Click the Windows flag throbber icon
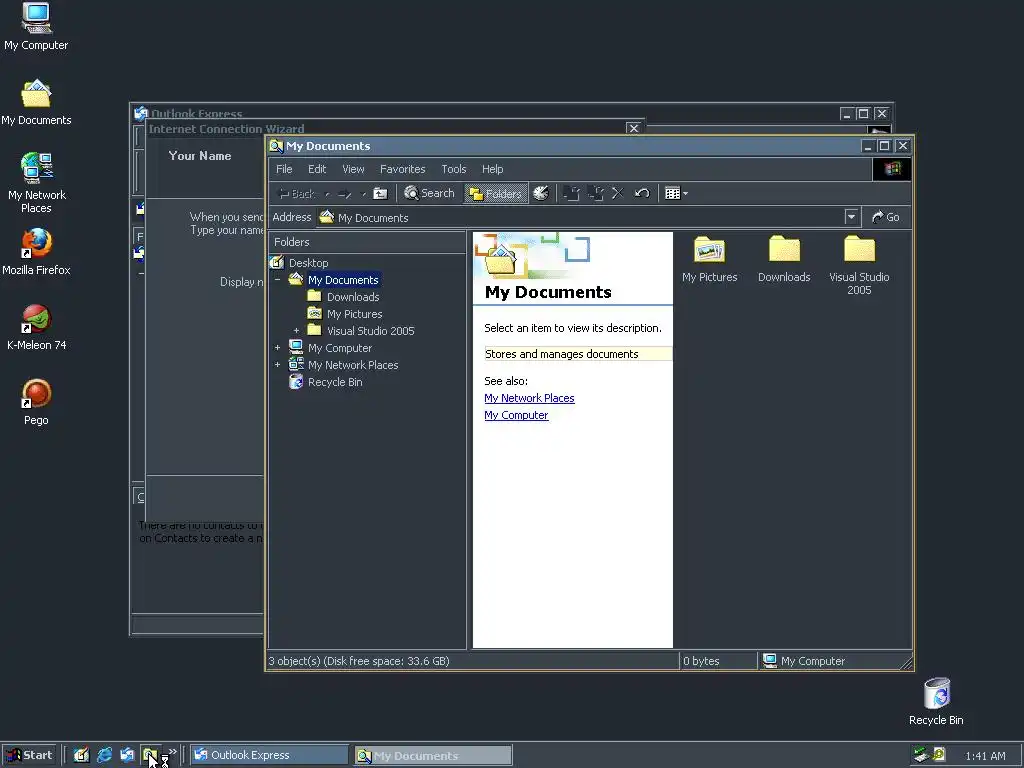Screen dimensions: 1024x768 [x=892, y=169]
